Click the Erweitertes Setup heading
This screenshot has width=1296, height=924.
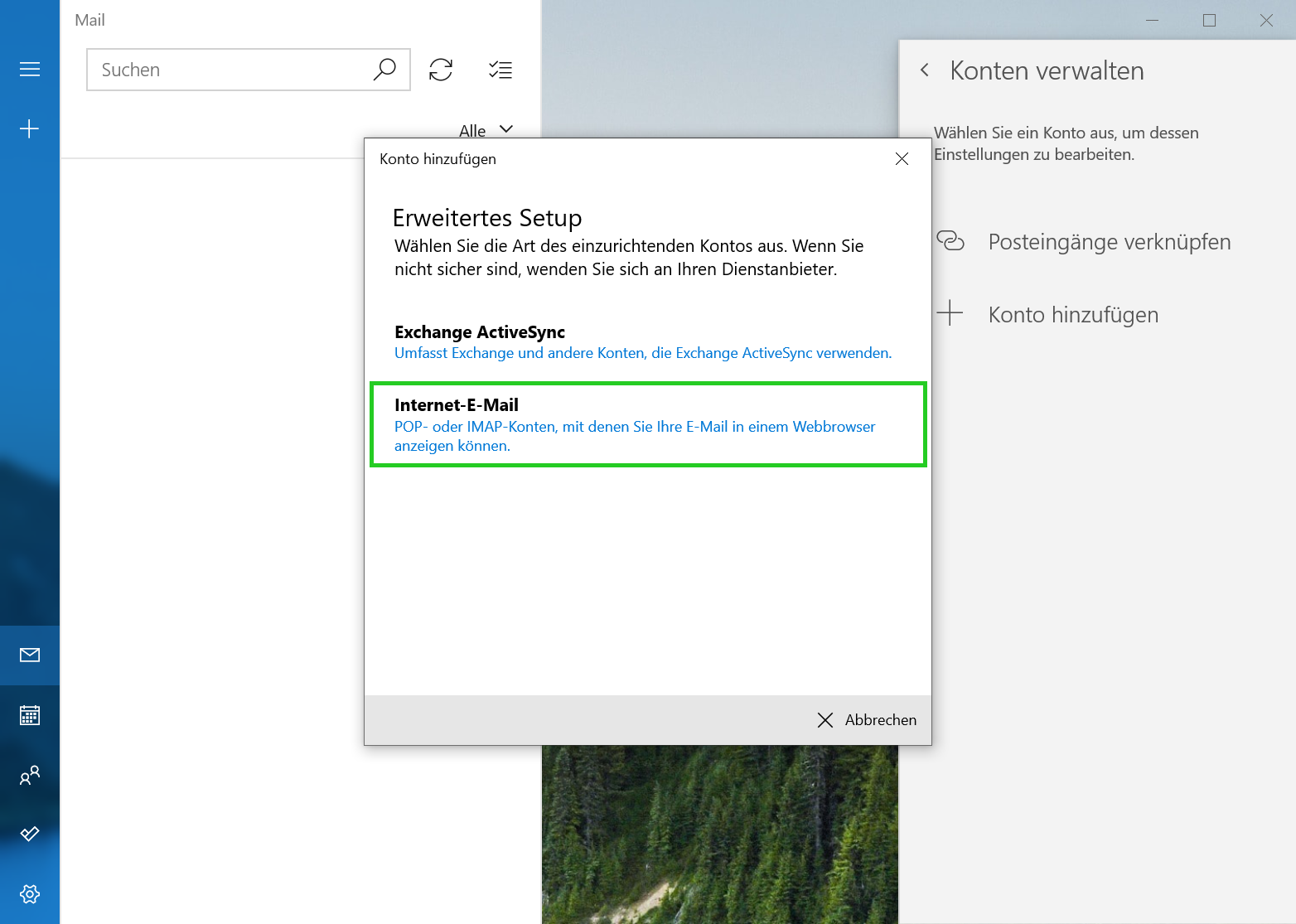tap(487, 218)
